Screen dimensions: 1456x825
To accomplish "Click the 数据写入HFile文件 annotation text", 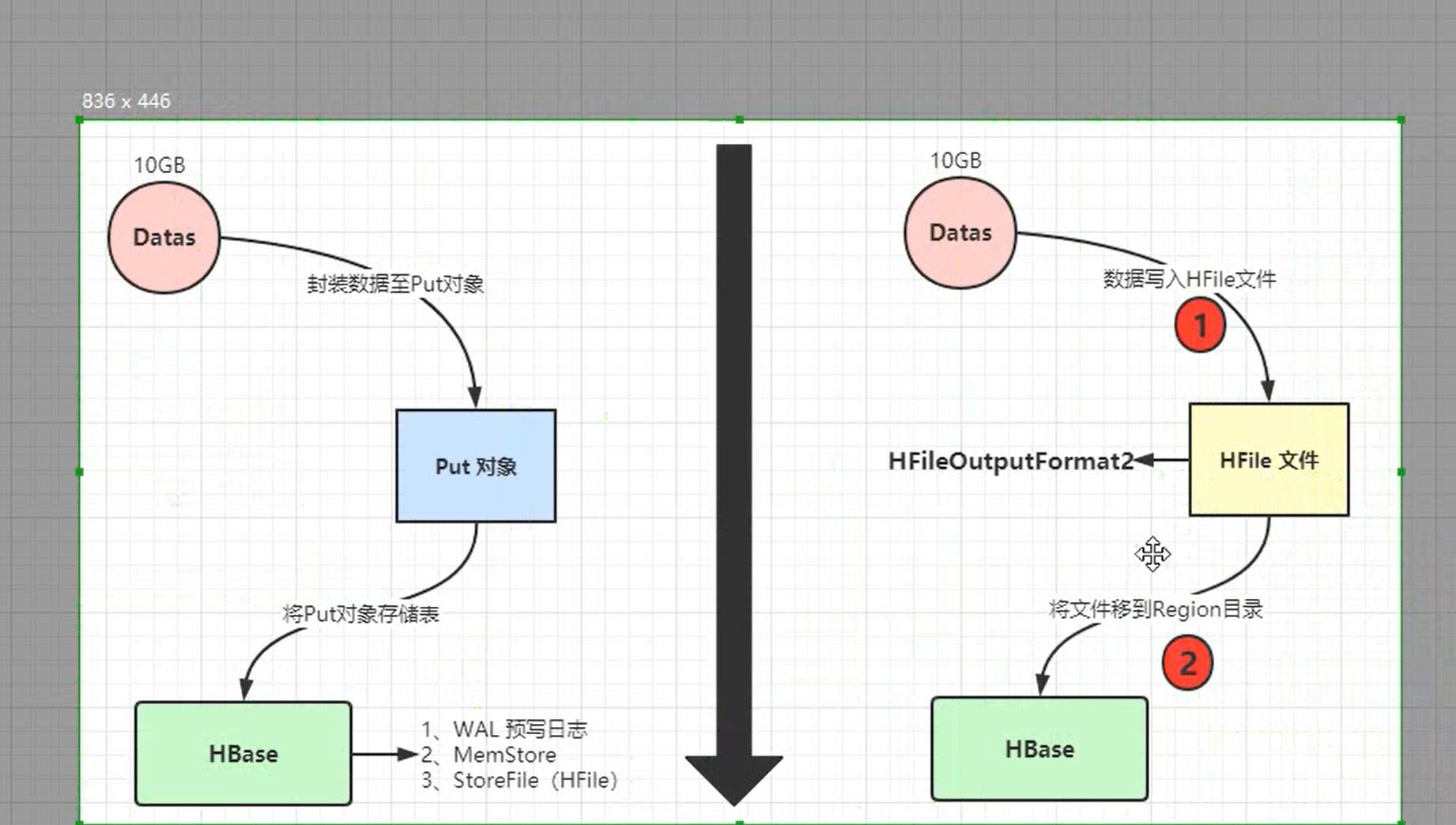I will 1189,279.
